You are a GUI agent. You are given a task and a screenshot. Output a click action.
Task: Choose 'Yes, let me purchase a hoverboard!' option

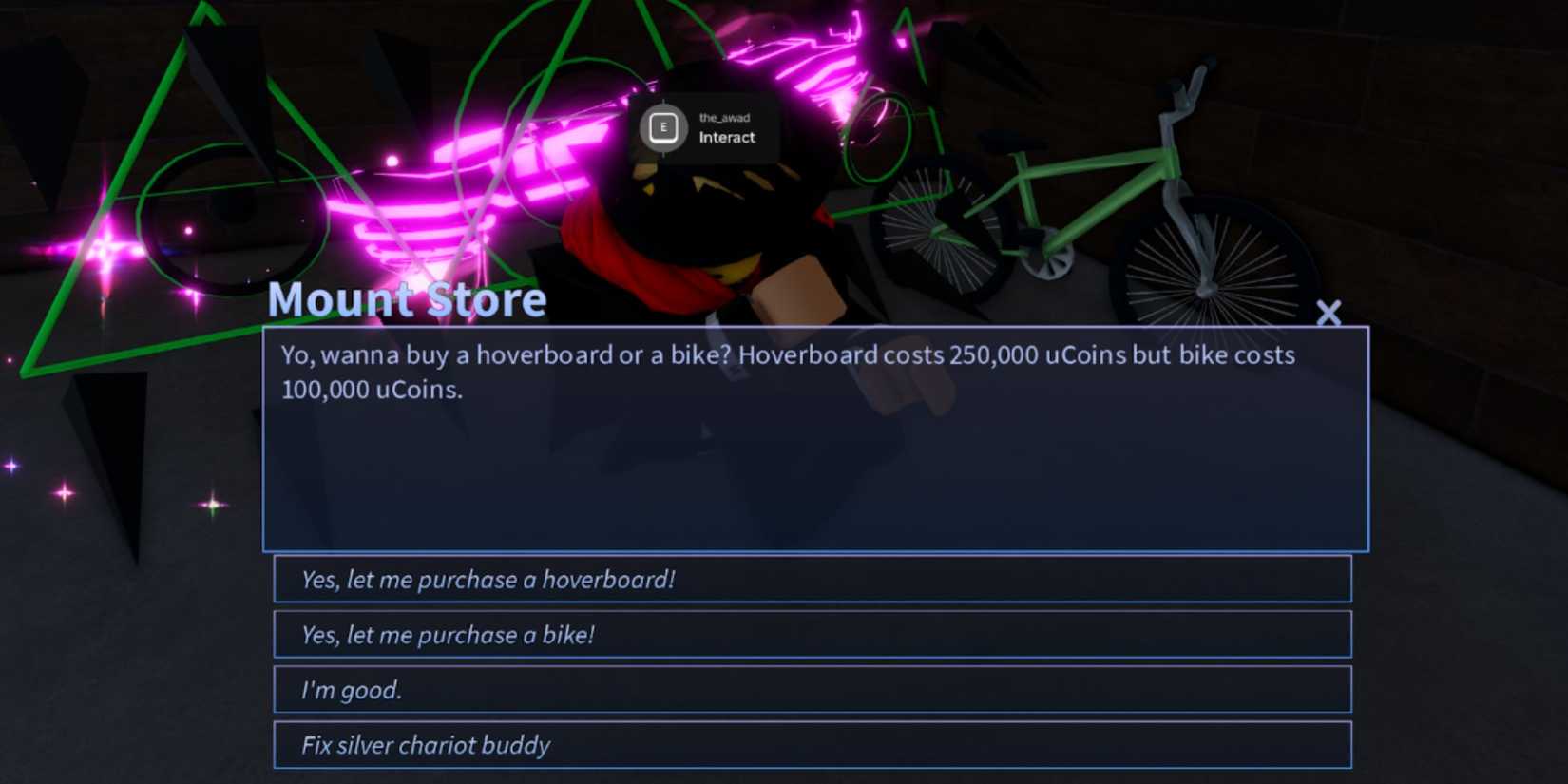813,580
